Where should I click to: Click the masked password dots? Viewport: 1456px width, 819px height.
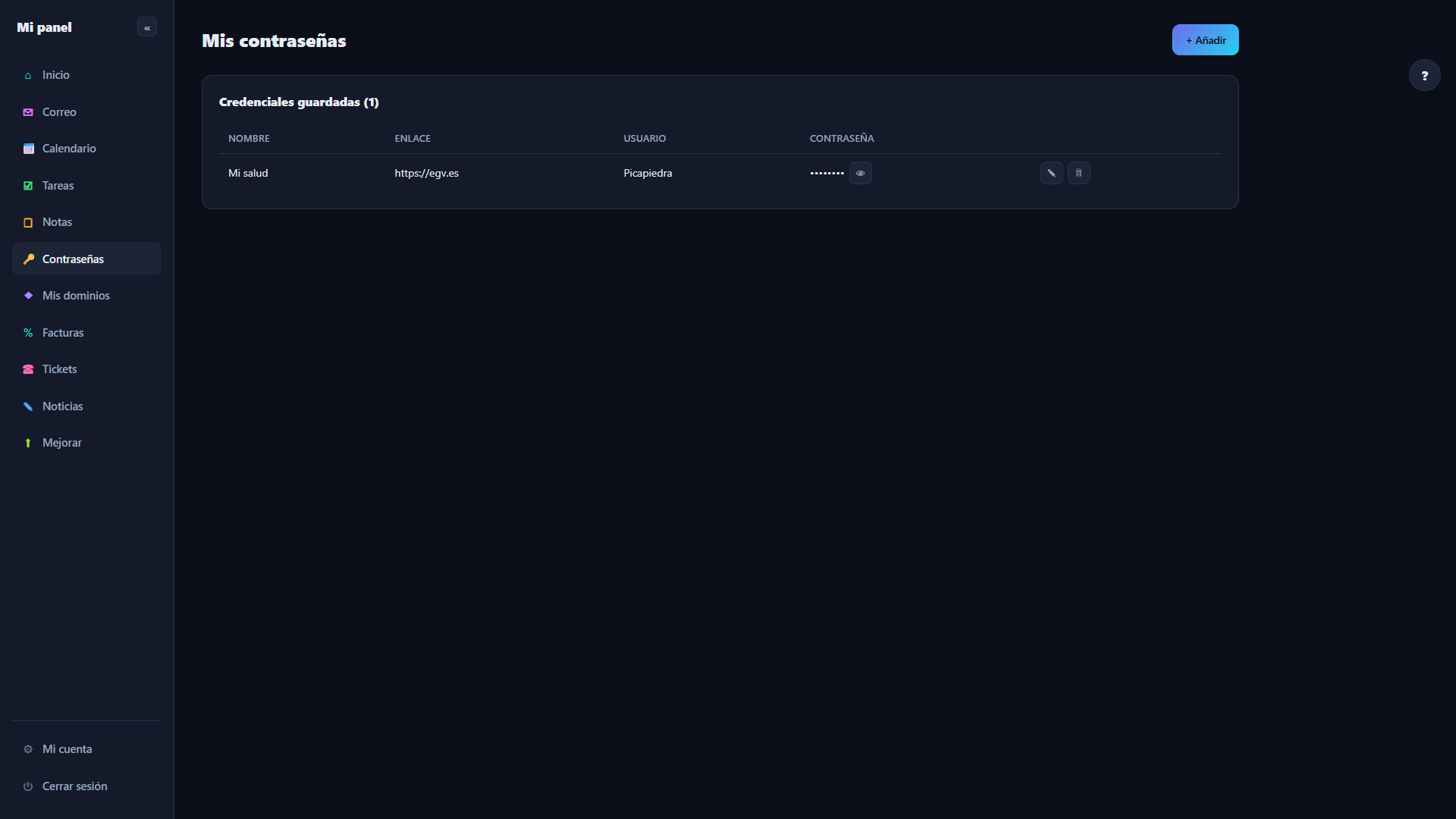[827, 174]
